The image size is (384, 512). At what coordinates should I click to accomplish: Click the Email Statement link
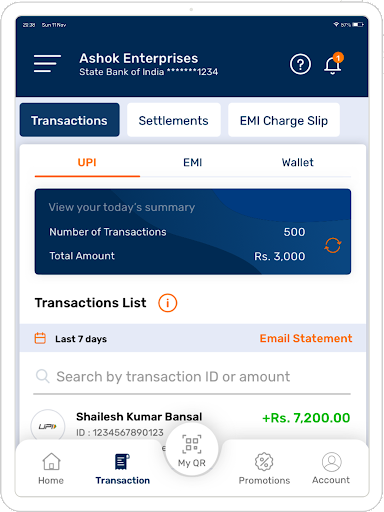pyautogui.click(x=306, y=338)
